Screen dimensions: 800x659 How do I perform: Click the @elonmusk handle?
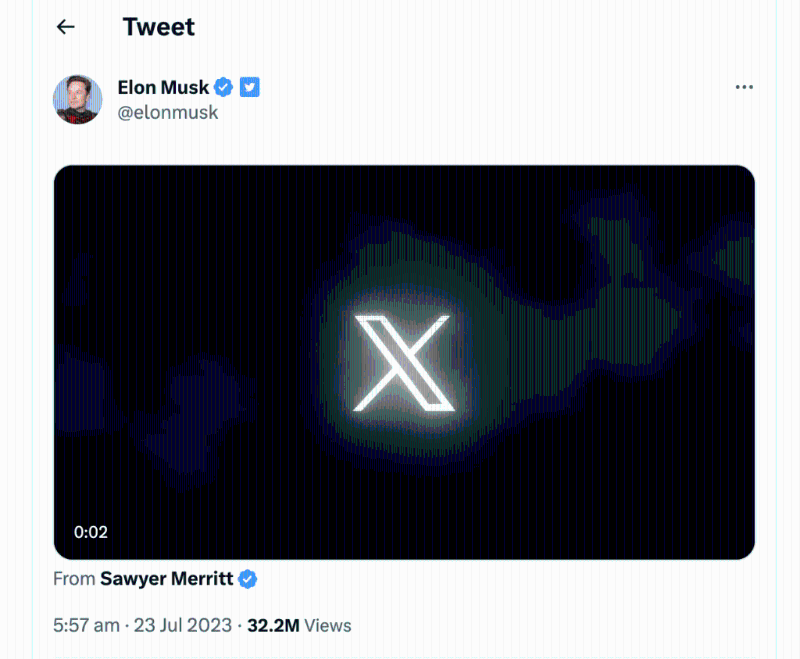pos(167,112)
